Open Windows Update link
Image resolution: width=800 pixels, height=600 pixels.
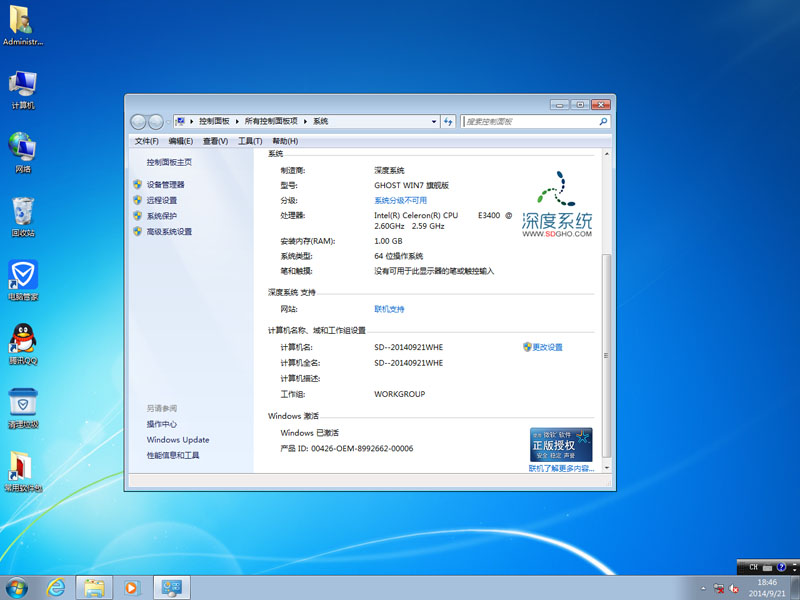[x=178, y=440]
